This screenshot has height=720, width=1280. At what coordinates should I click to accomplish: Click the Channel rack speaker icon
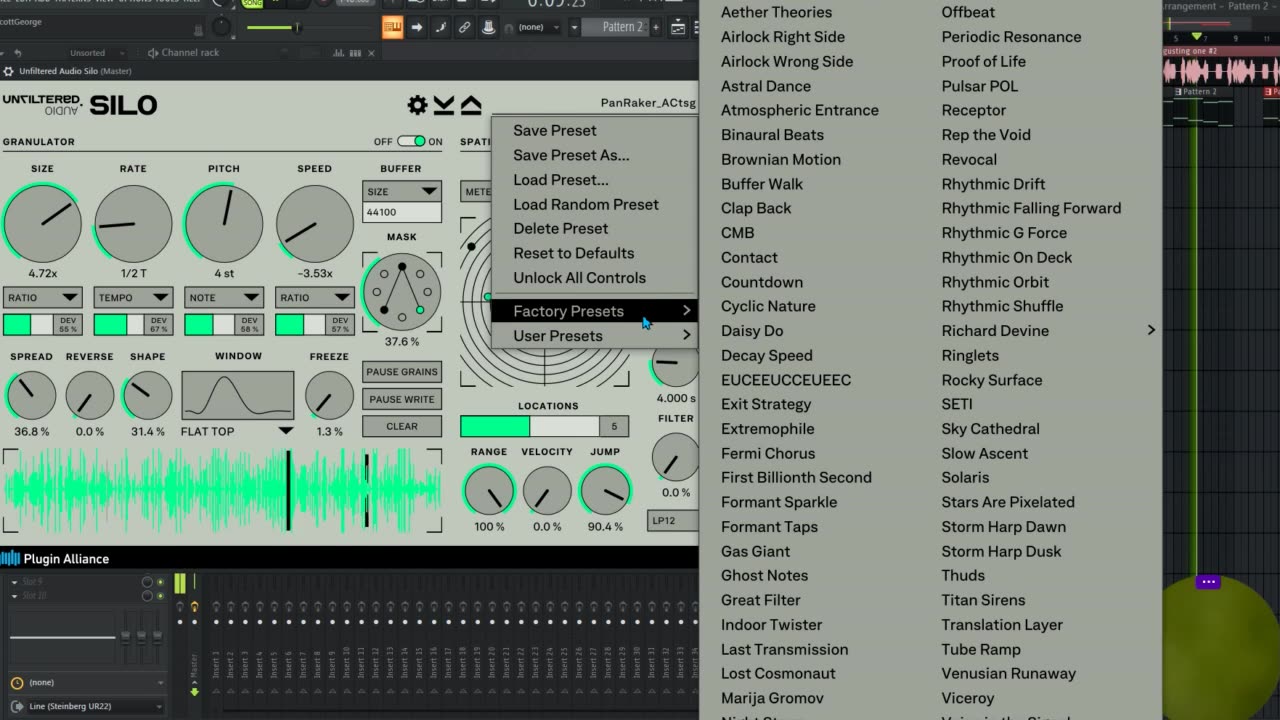click(152, 53)
